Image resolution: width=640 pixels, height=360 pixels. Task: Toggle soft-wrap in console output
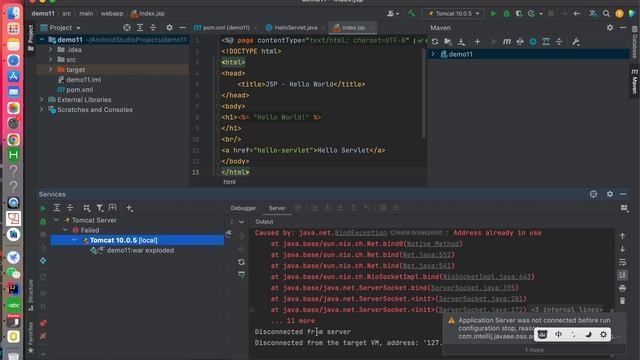pyautogui.click(x=622, y=262)
